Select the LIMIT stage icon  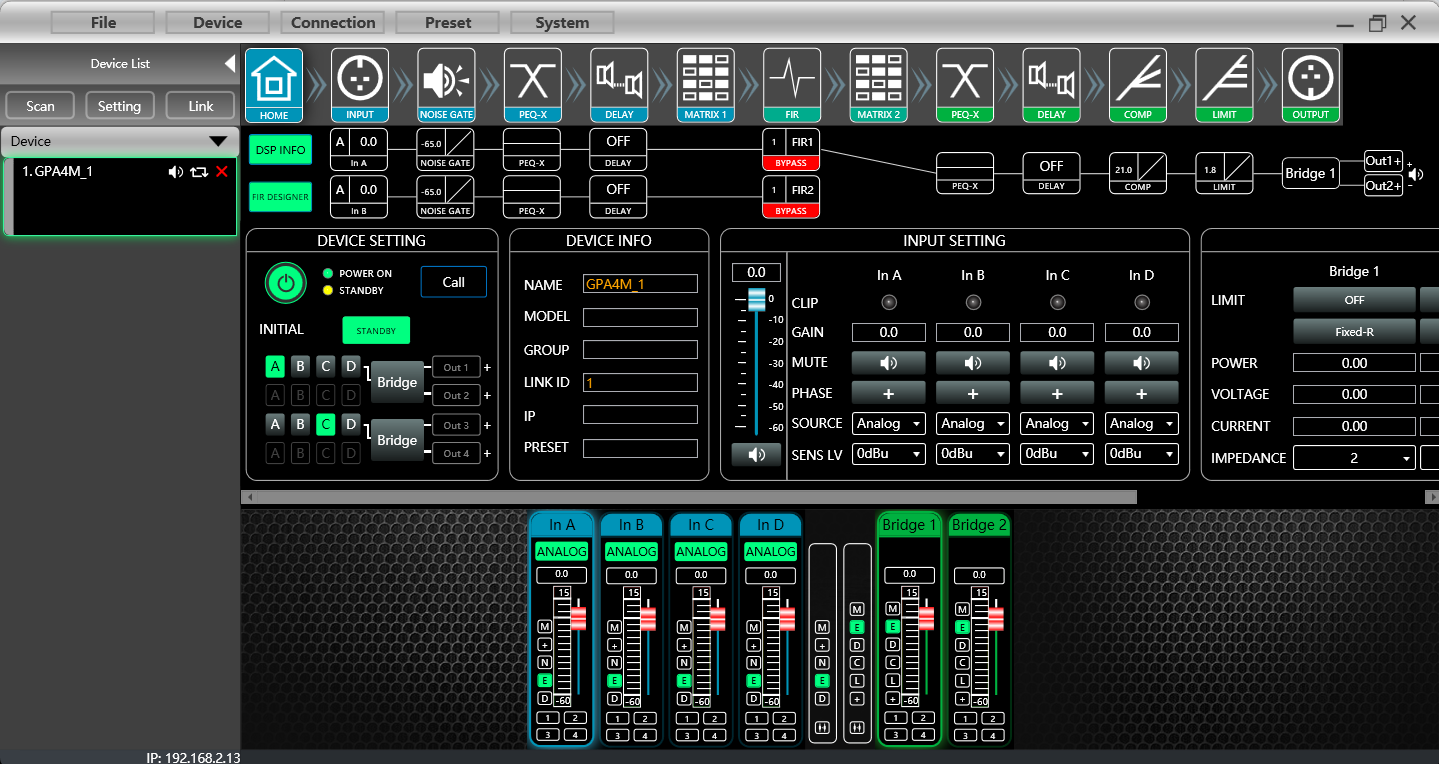1224,85
